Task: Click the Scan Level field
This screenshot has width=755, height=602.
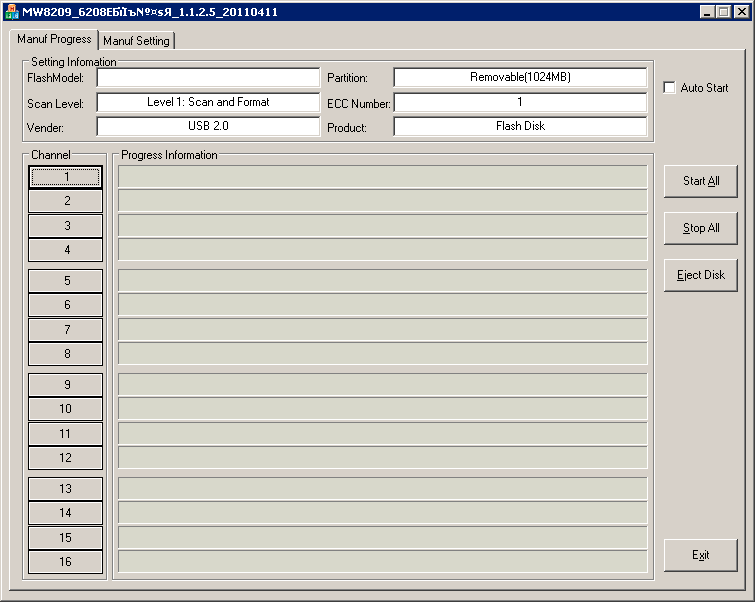Action: pyautogui.click(x=208, y=102)
